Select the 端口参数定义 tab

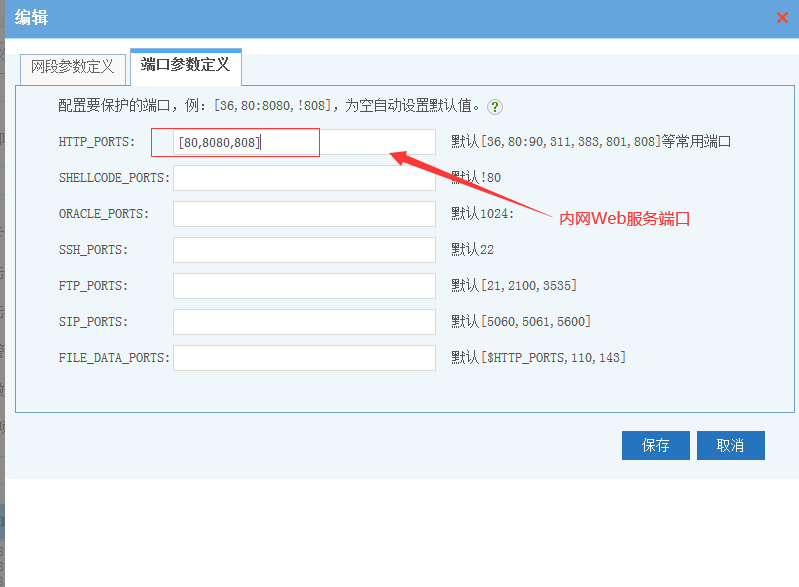click(185, 66)
